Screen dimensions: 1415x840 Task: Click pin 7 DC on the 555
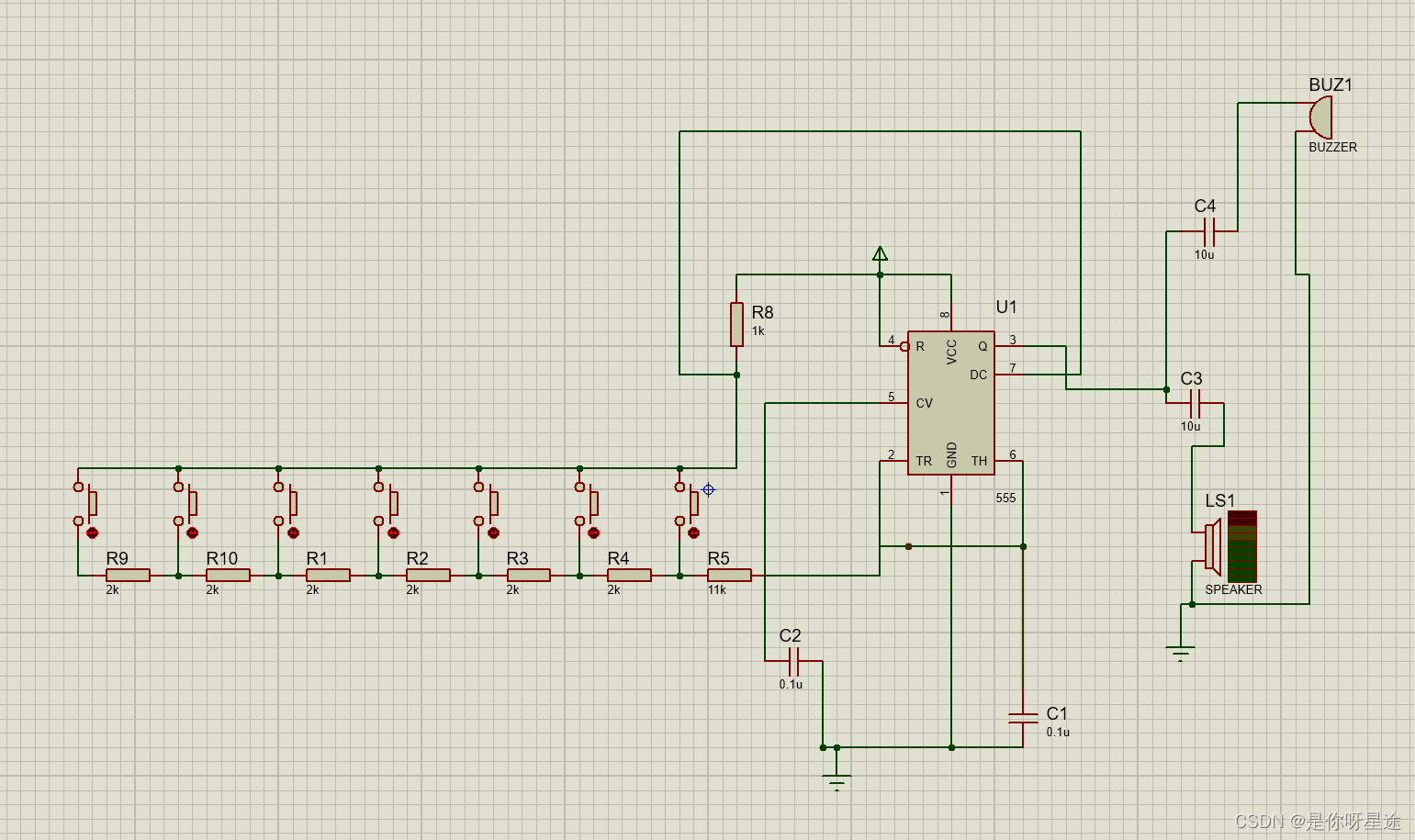point(1007,375)
